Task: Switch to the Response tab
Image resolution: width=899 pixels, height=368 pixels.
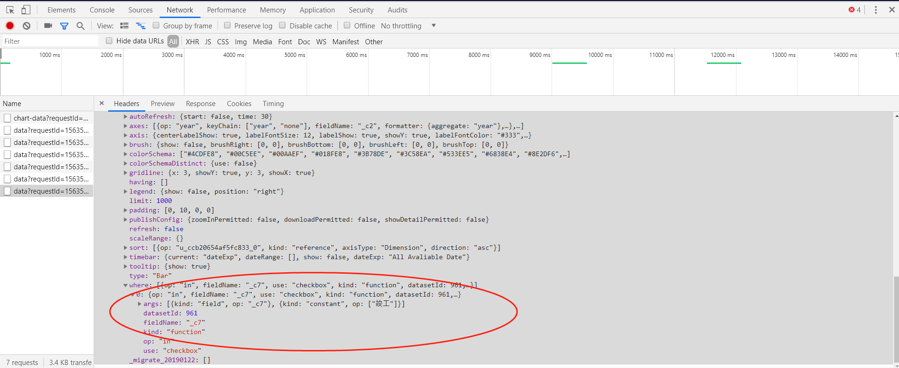Action: [x=201, y=104]
